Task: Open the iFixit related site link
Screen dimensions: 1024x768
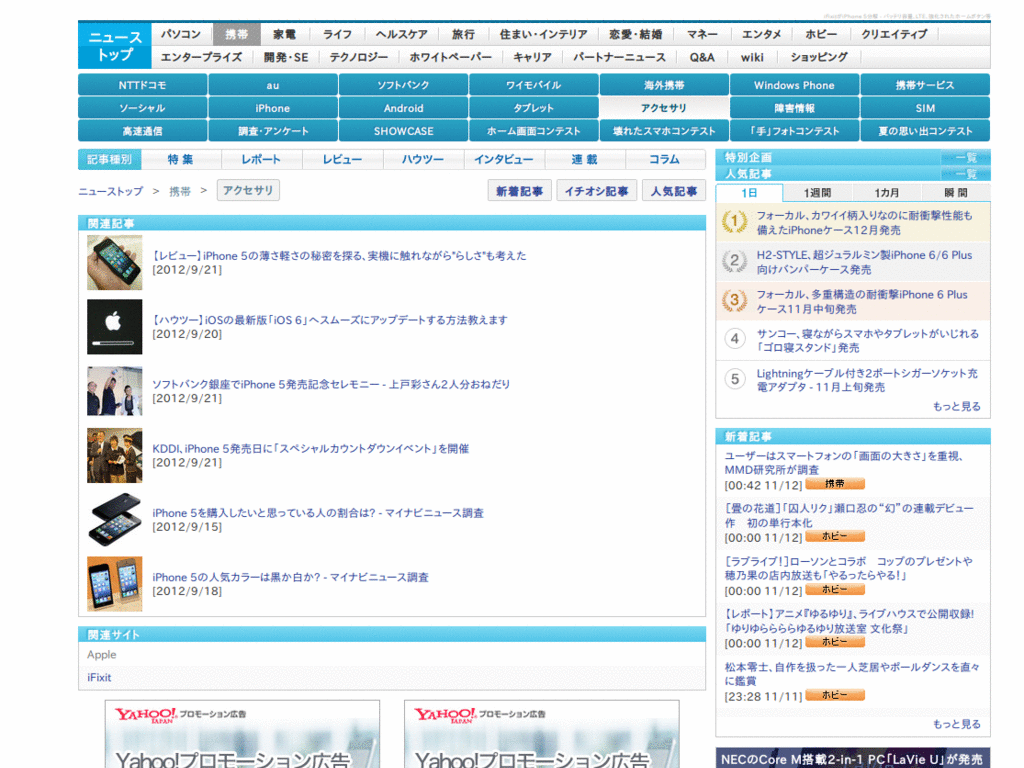Action: [x=99, y=677]
